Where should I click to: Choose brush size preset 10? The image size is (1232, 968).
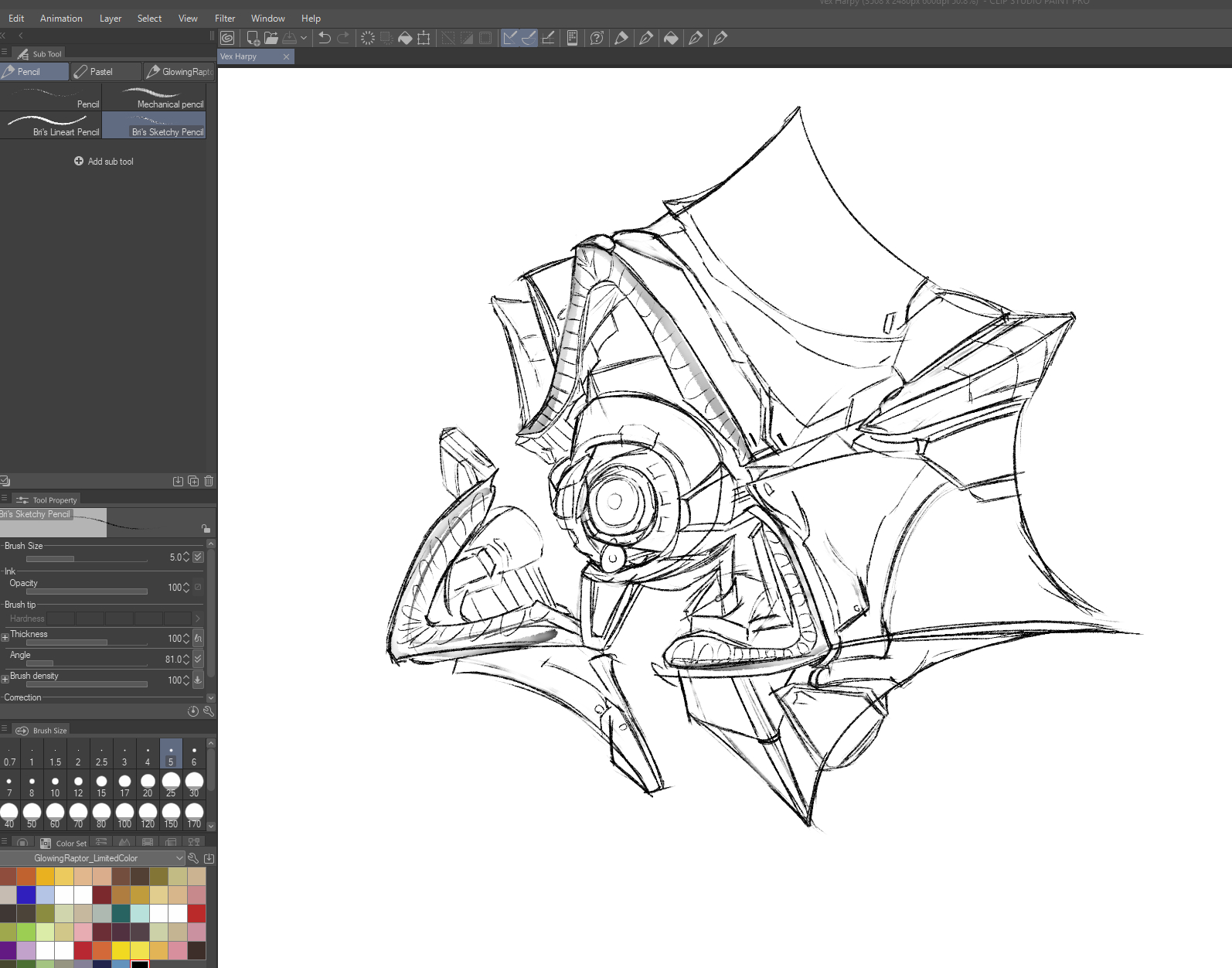55,786
